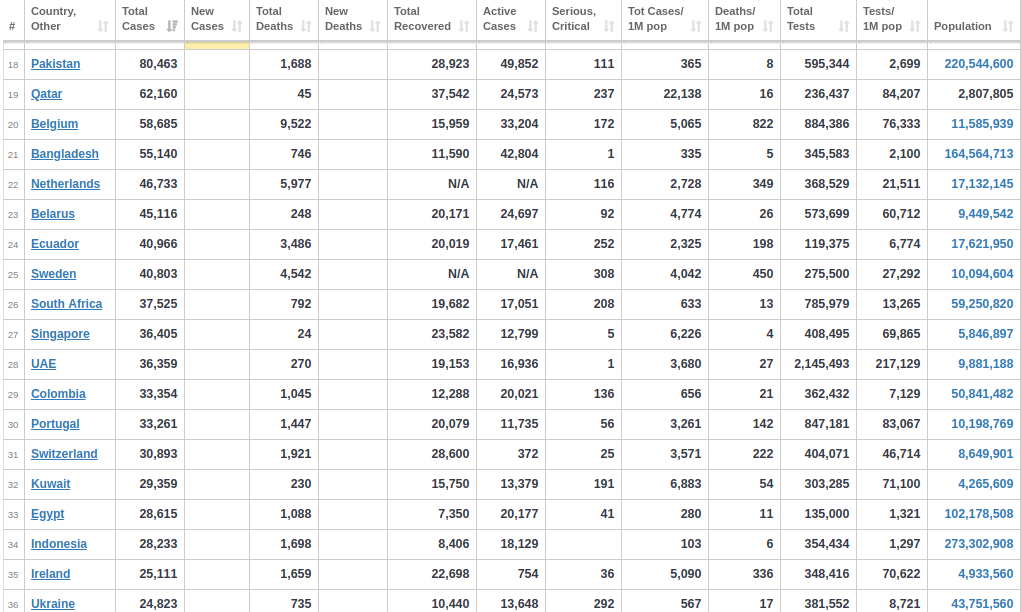Open the Switzerland country link
The image size is (1021, 612).
coord(64,453)
